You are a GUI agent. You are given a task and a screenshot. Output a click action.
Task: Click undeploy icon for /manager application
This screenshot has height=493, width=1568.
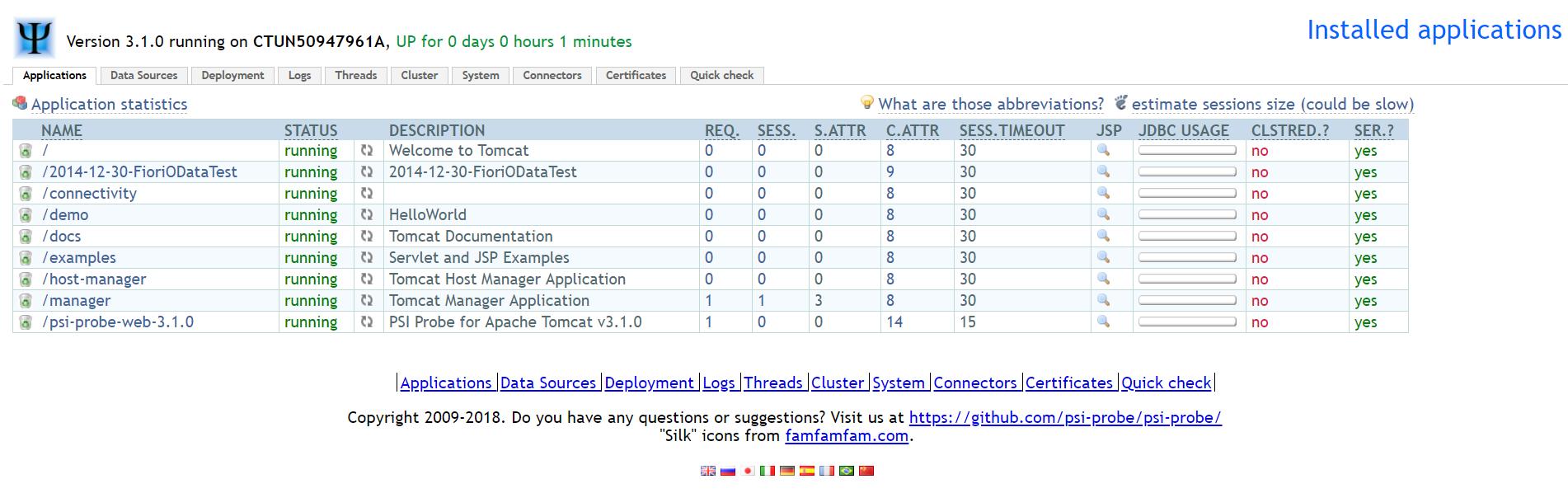[26, 301]
